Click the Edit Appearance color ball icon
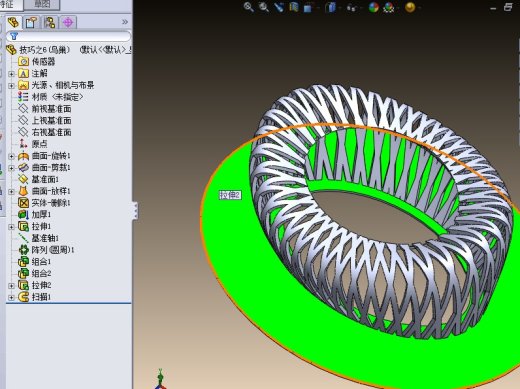The height and width of the screenshot is (389, 520). pyautogui.click(x=374, y=7)
